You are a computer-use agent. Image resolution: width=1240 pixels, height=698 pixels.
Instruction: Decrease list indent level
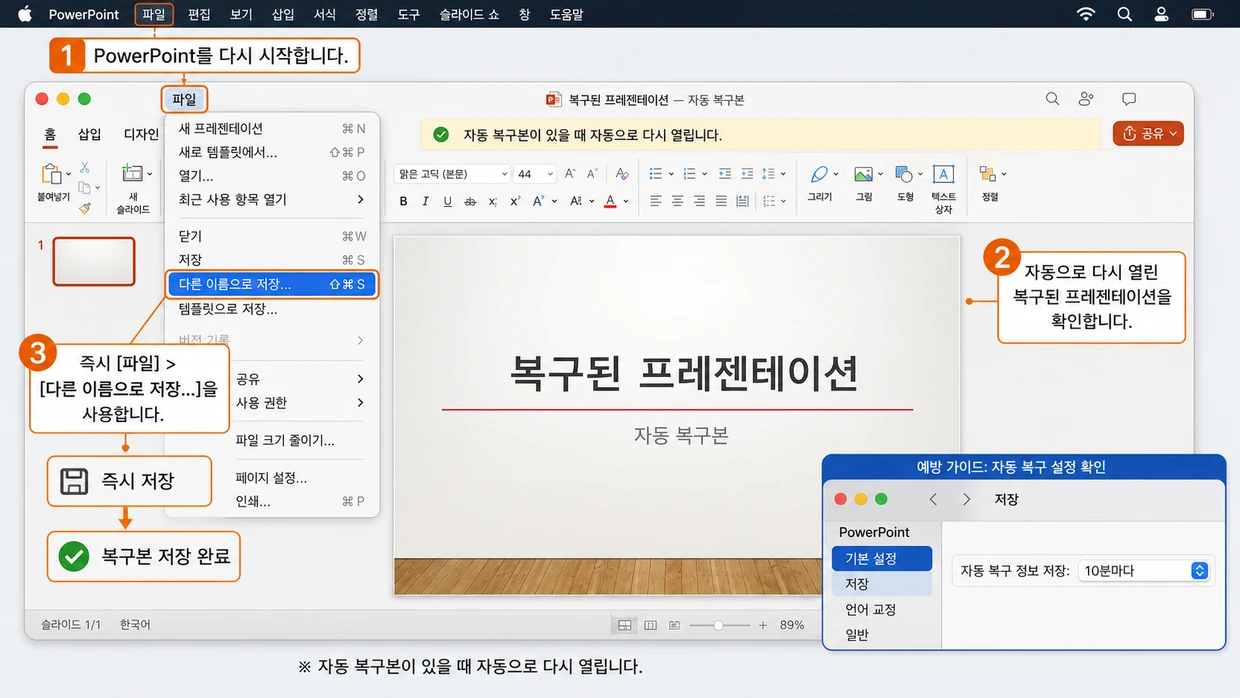[x=725, y=174]
